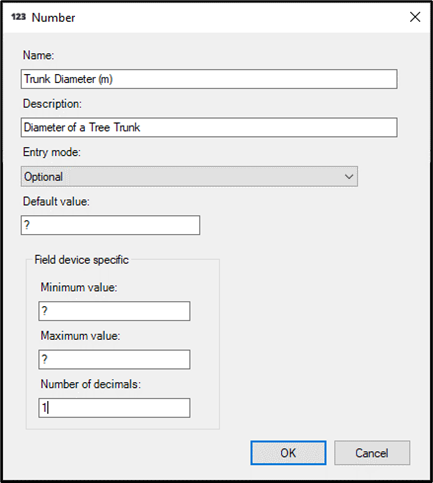Focus the Description field reading Diameter of a Tree Trunk

[209, 127]
